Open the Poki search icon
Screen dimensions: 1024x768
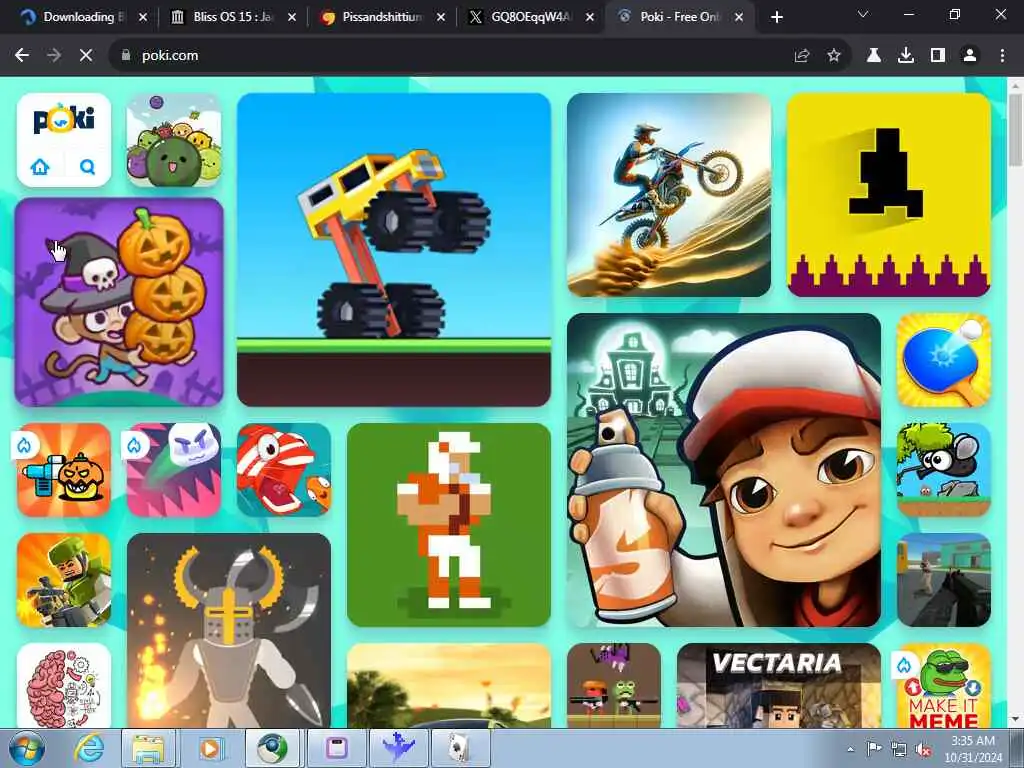88,167
